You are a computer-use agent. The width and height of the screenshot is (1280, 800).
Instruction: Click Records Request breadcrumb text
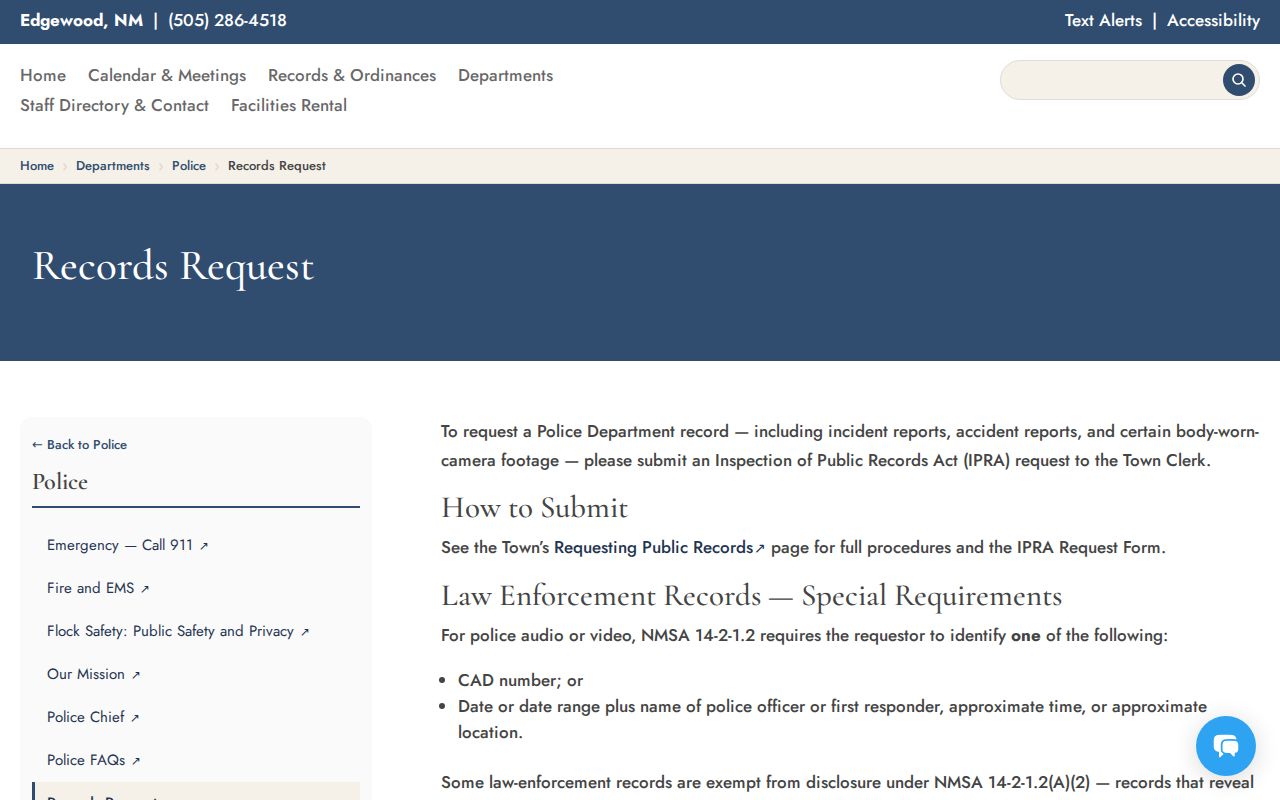(x=277, y=166)
